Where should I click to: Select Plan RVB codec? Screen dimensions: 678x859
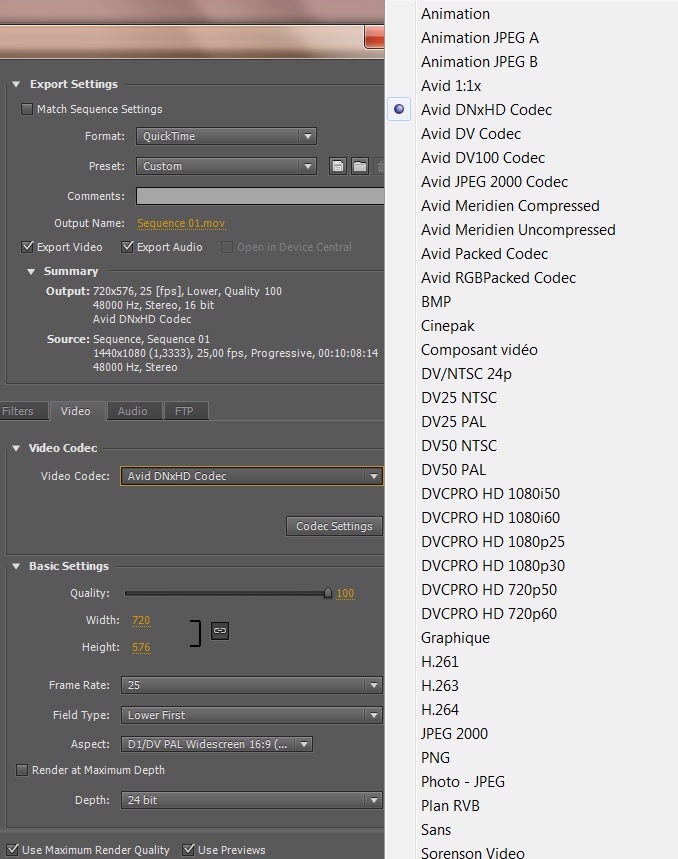pos(450,806)
